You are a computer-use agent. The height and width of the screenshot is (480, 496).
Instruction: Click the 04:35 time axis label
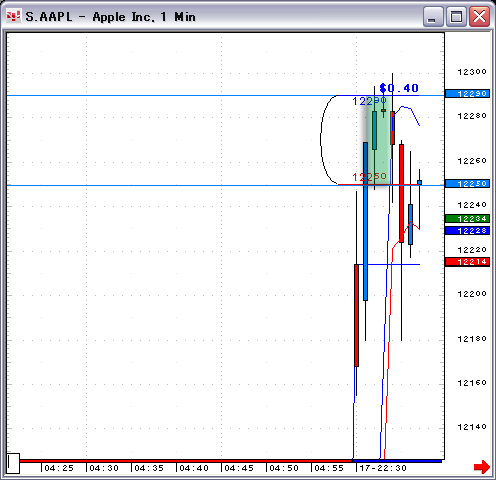(149, 468)
